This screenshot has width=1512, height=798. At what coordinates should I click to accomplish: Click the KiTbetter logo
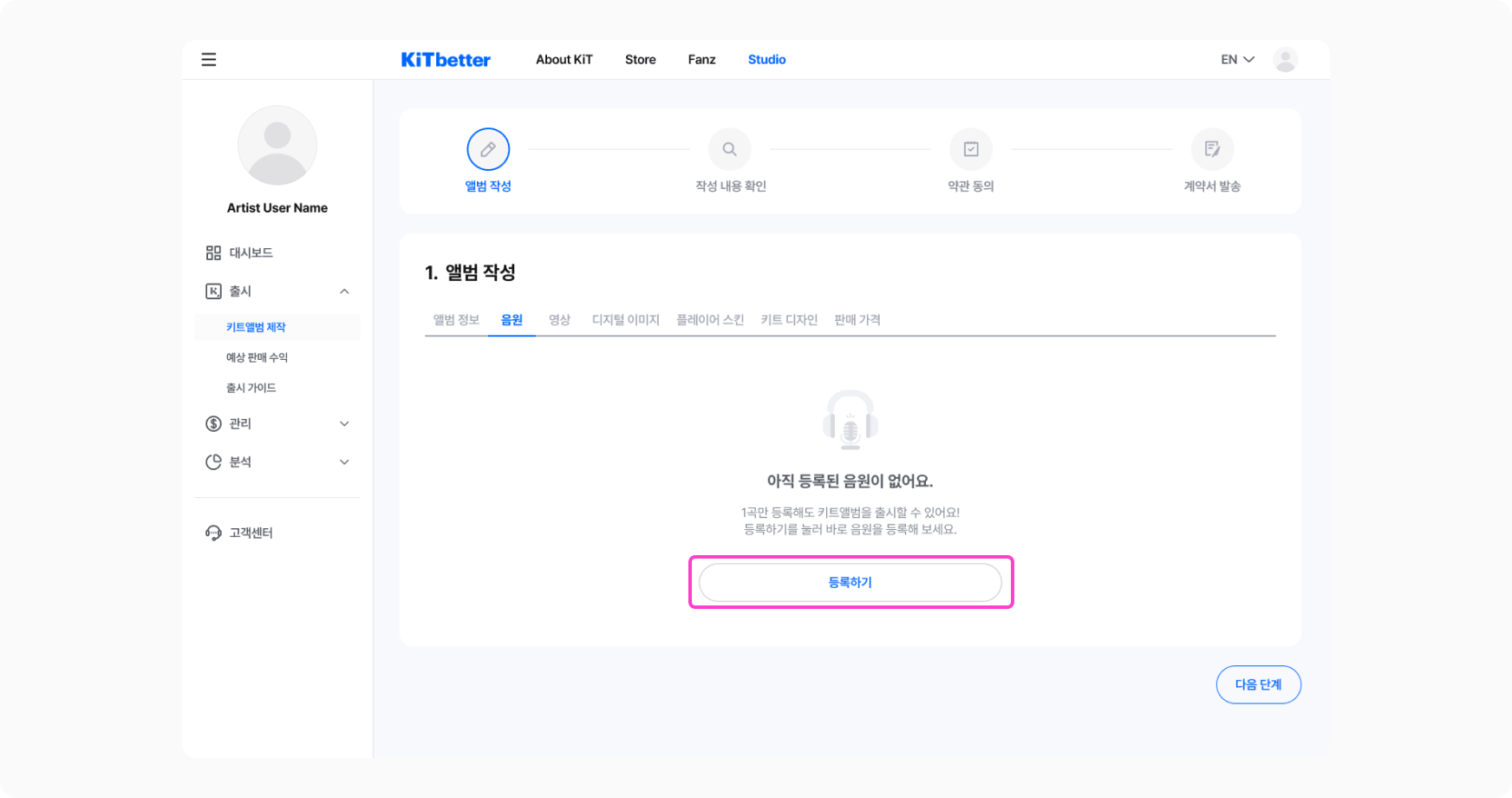tap(446, 60)
